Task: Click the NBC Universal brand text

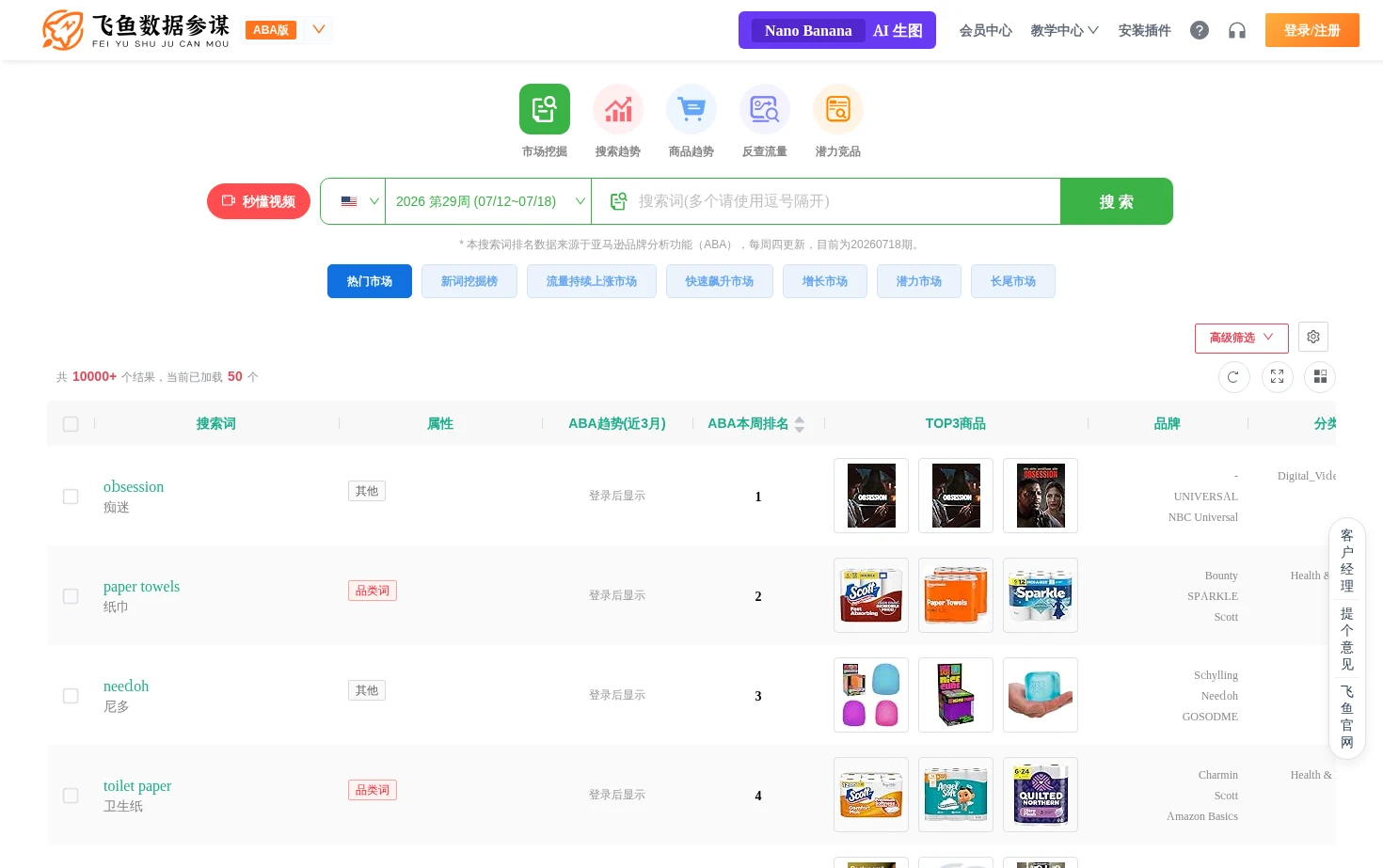Action: pos(1203,517)
